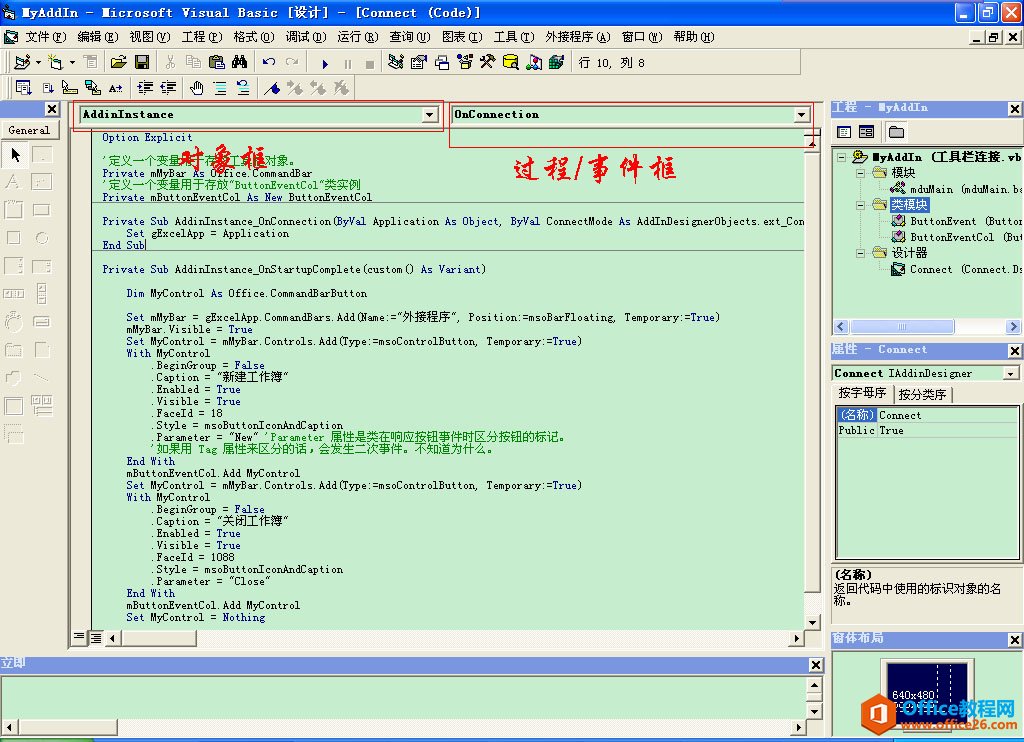Collapse the MyAddIn project root node
The height and width of the screenshot is (742, 1024).
pos(842,157)
